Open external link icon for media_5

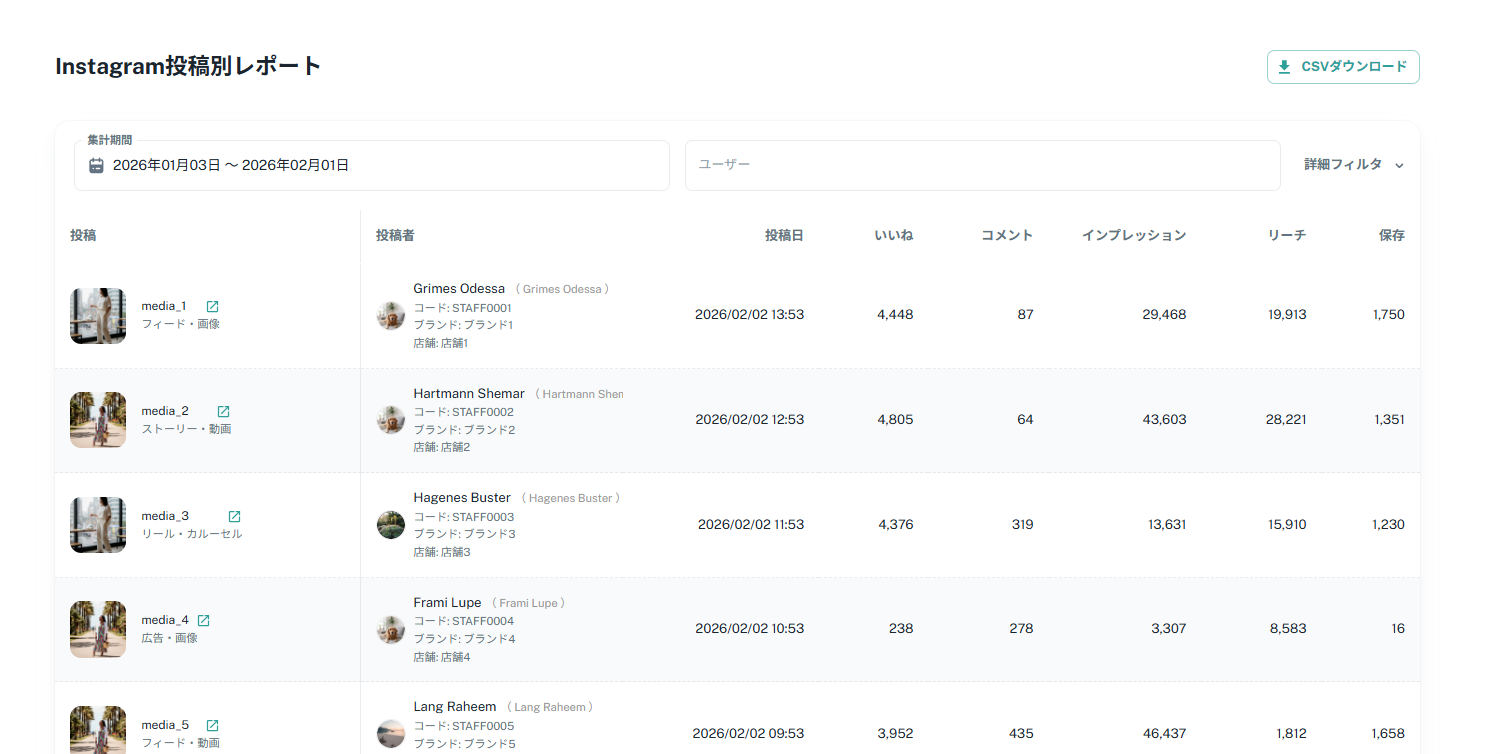click(212, 725)
